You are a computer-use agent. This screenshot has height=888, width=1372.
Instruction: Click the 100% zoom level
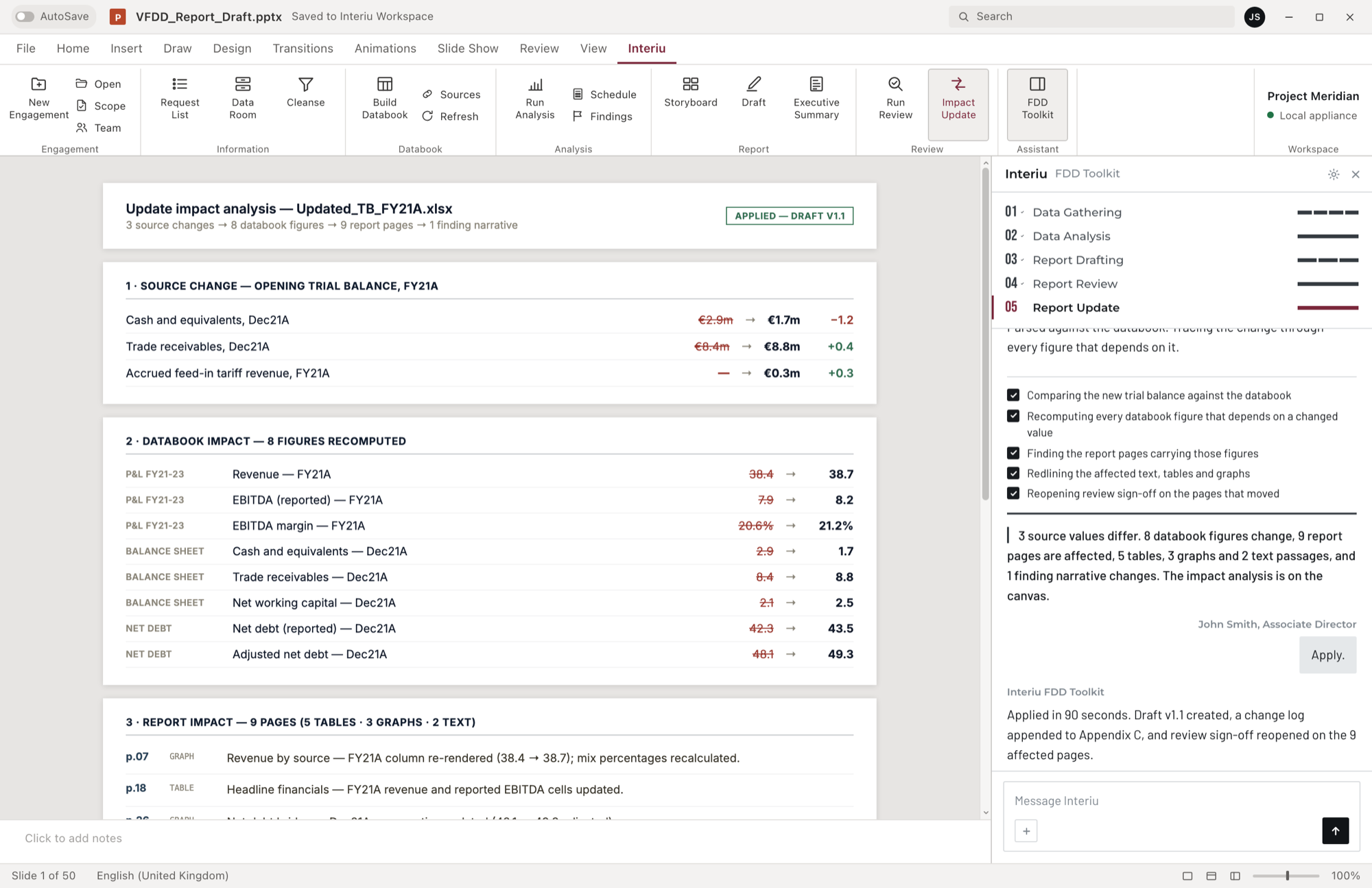coord(1345,876)
